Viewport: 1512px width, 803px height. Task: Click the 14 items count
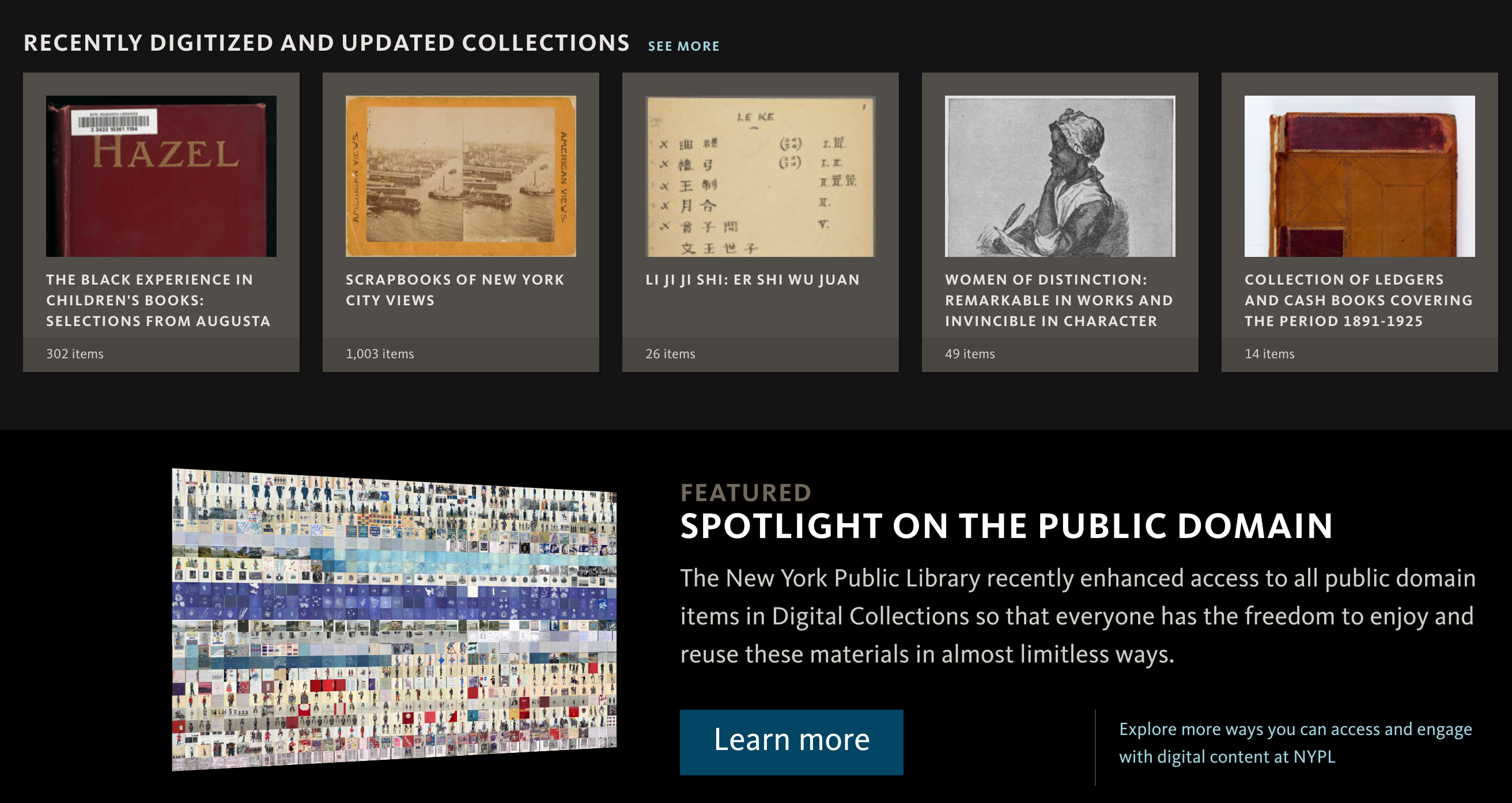tap(1269, 353)
